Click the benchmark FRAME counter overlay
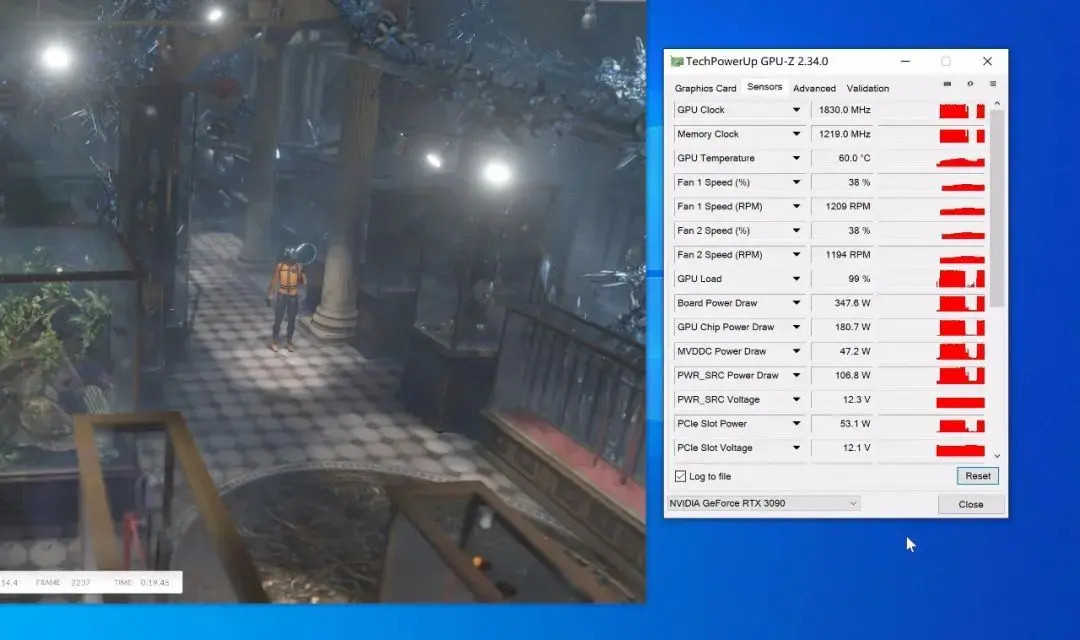The height and width of the screenshot is (640, 1080). point(63,582)
